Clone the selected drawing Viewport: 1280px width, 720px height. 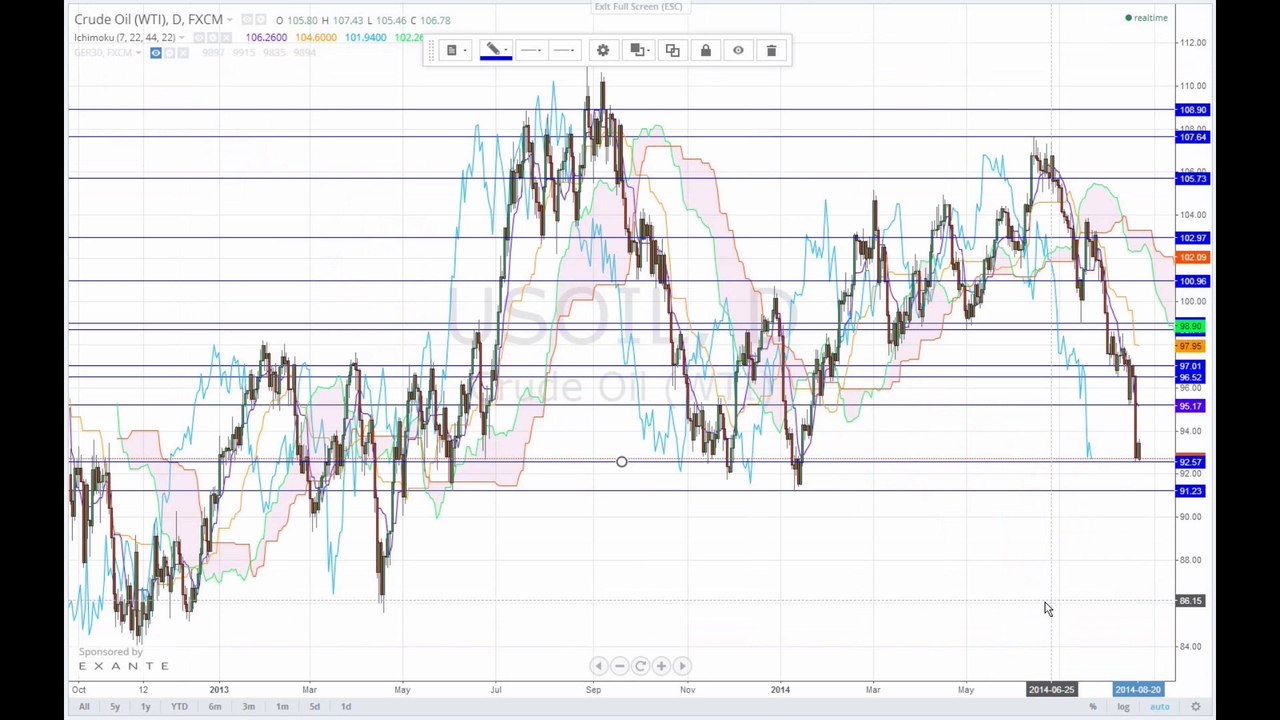click(672, 50)
